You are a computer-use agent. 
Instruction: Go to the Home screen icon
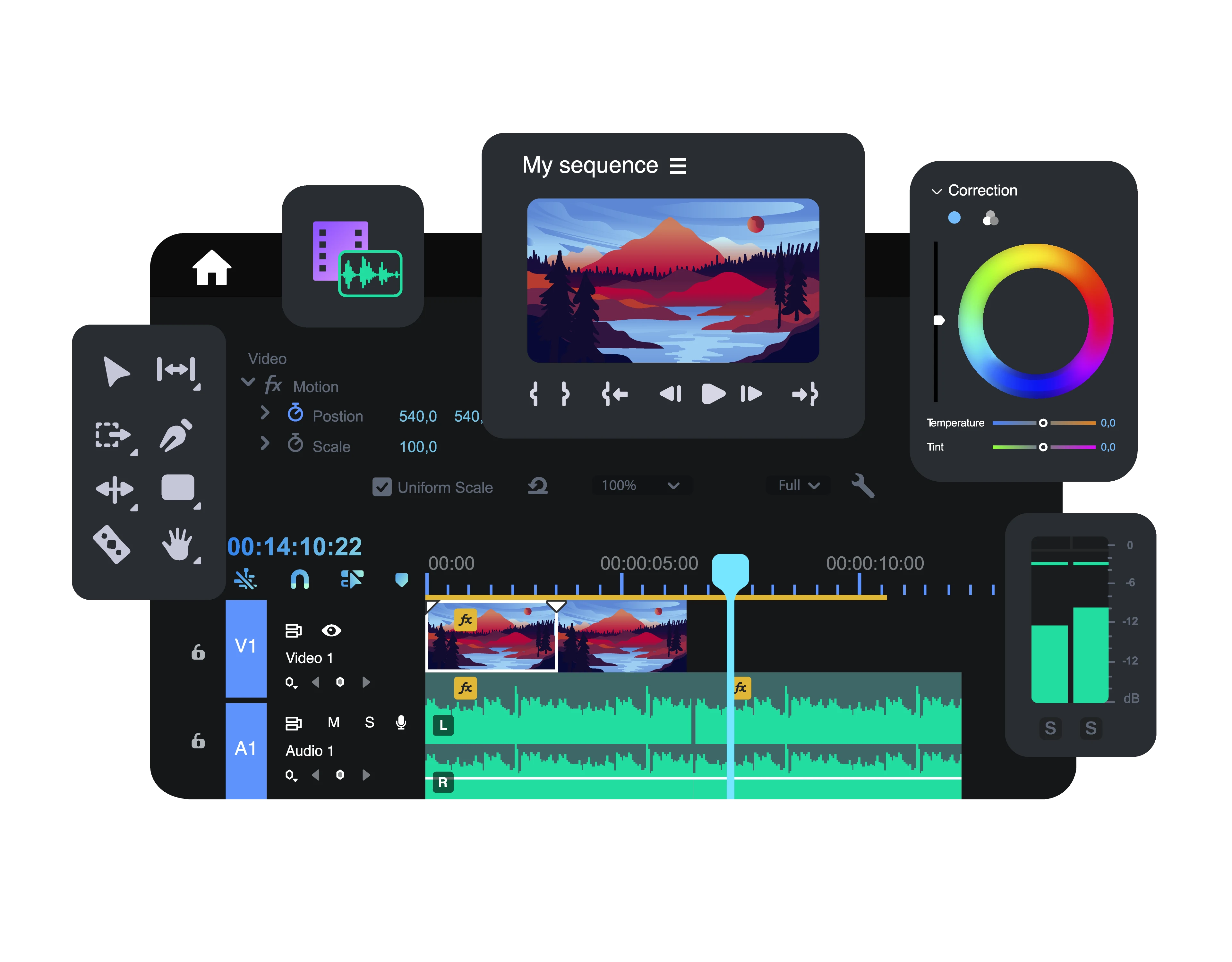coord(211,267)
